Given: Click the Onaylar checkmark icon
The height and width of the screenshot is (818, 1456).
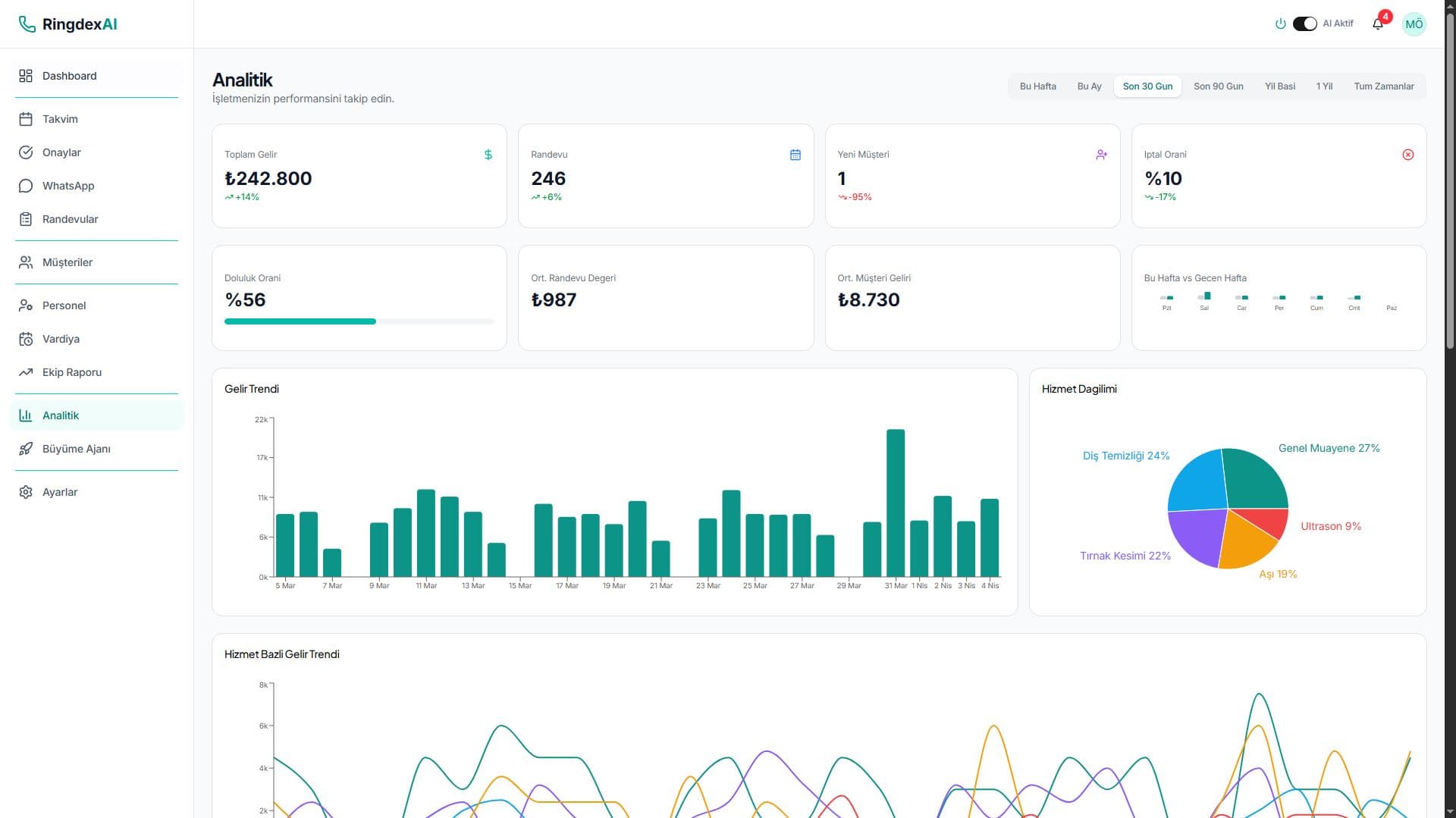Looking at the screenshot, I should pos(26,152).
